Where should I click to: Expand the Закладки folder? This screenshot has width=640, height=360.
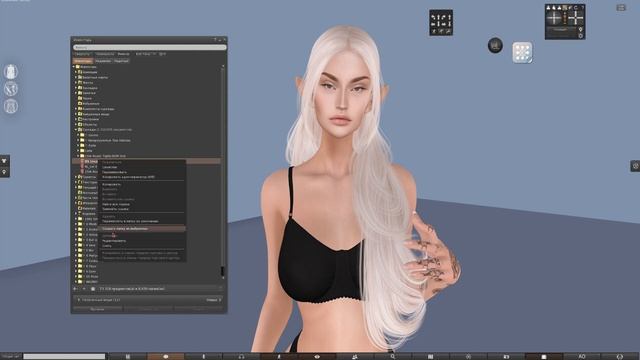pyautogui.click(x=76, y=88)
